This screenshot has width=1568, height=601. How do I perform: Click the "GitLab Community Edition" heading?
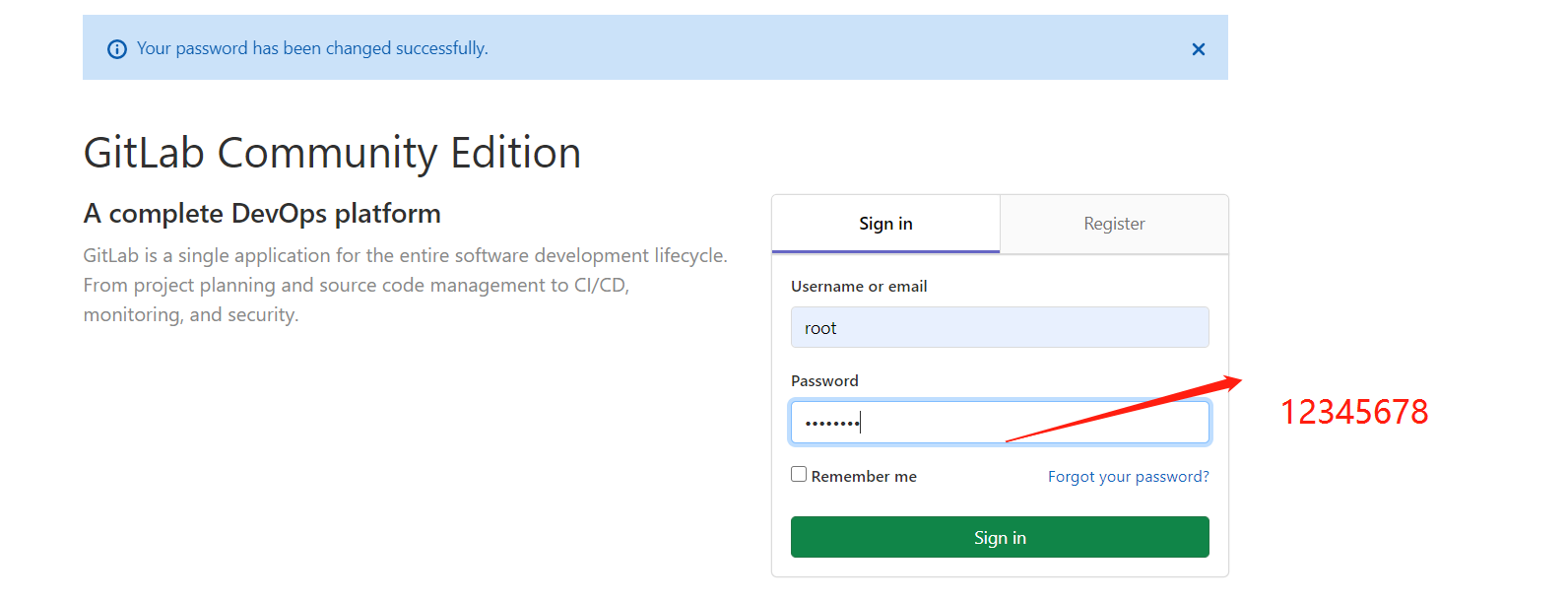pyautogui.click(x=332, y=154)
